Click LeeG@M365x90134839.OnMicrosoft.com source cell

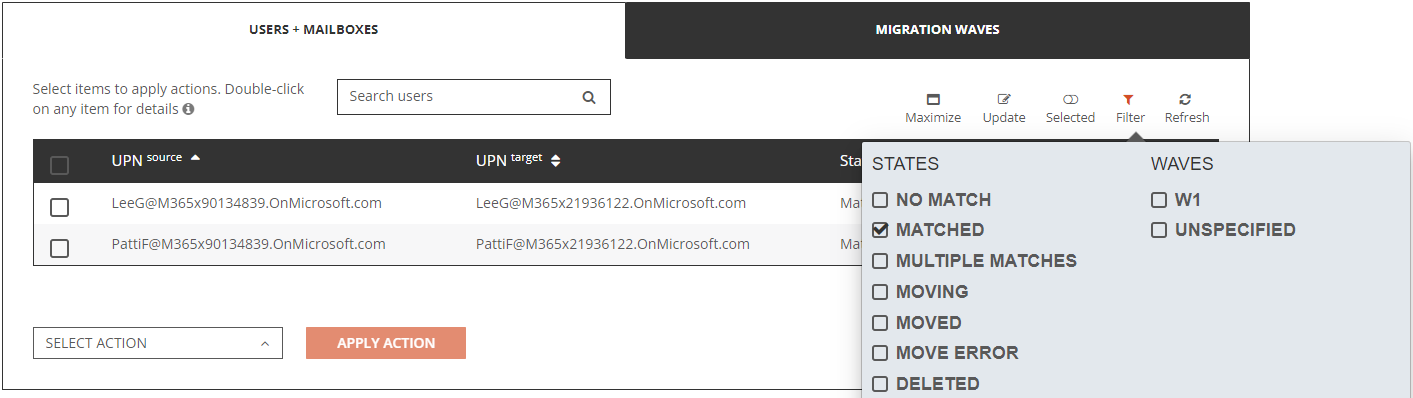[247, 203]
